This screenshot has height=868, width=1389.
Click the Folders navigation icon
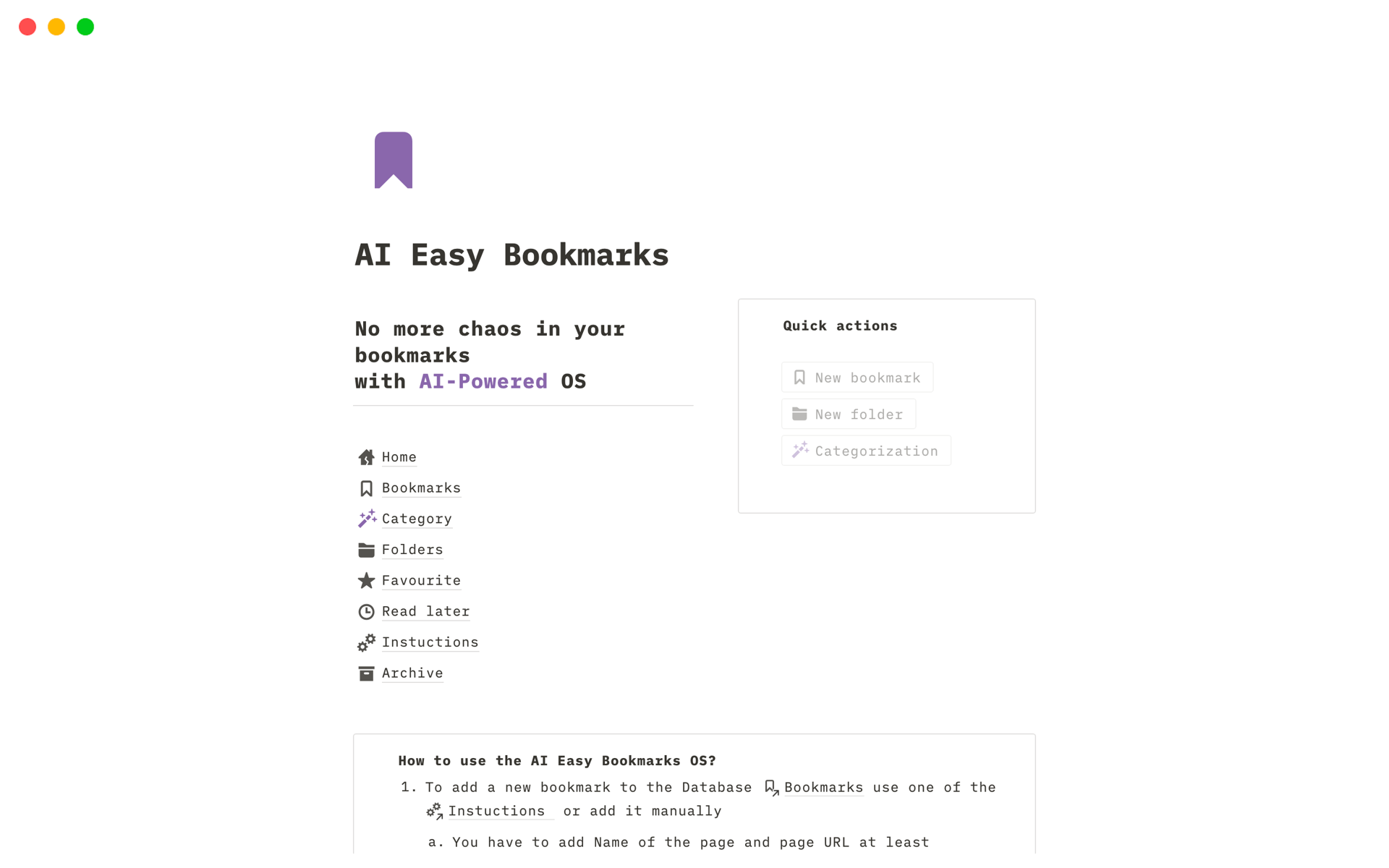366,549
